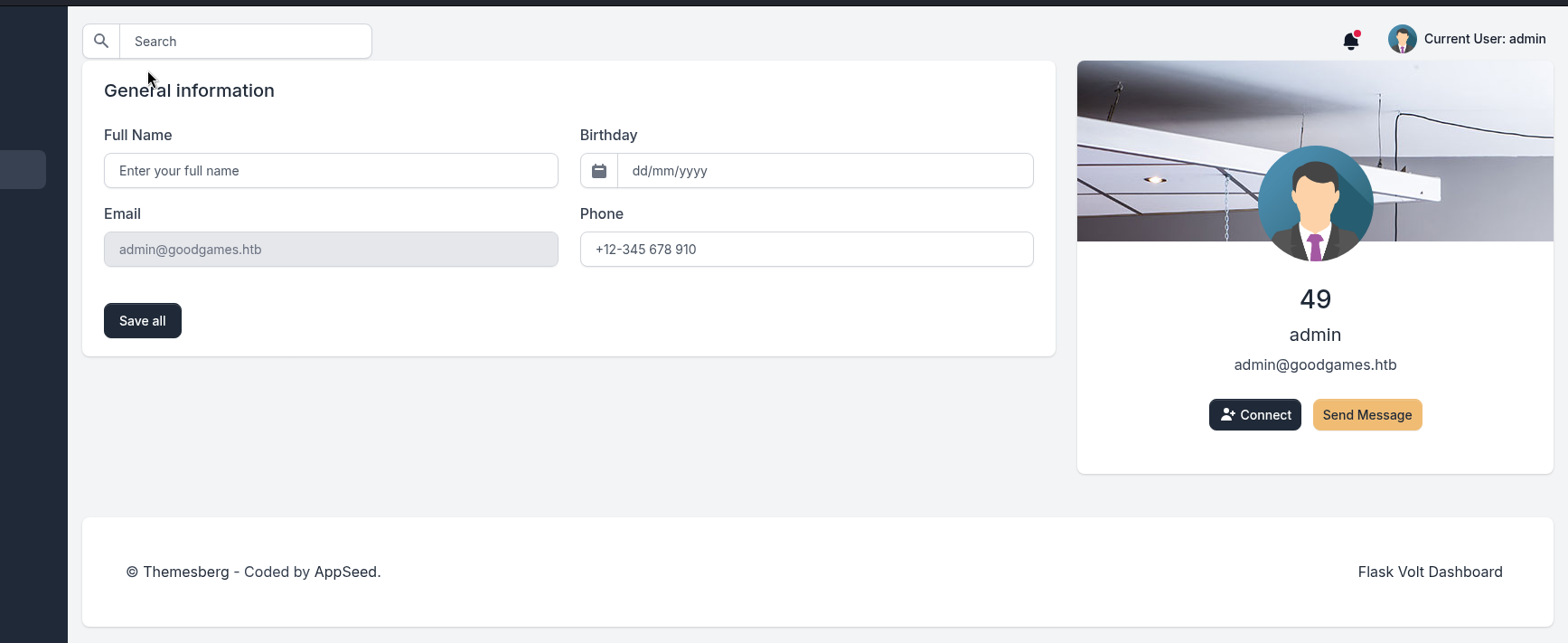1568x643 pixels.
Task: Click the Phone number field
Action: point(806,250)
